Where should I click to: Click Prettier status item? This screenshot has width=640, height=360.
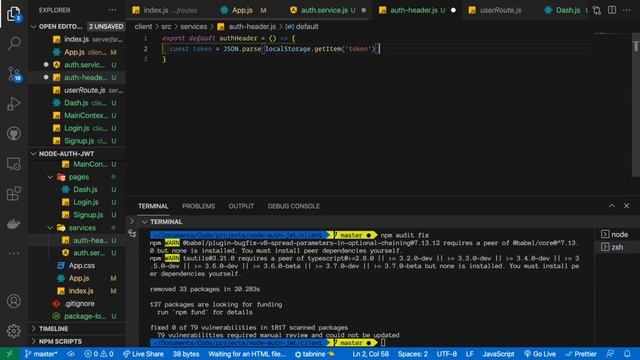[581, 354]
